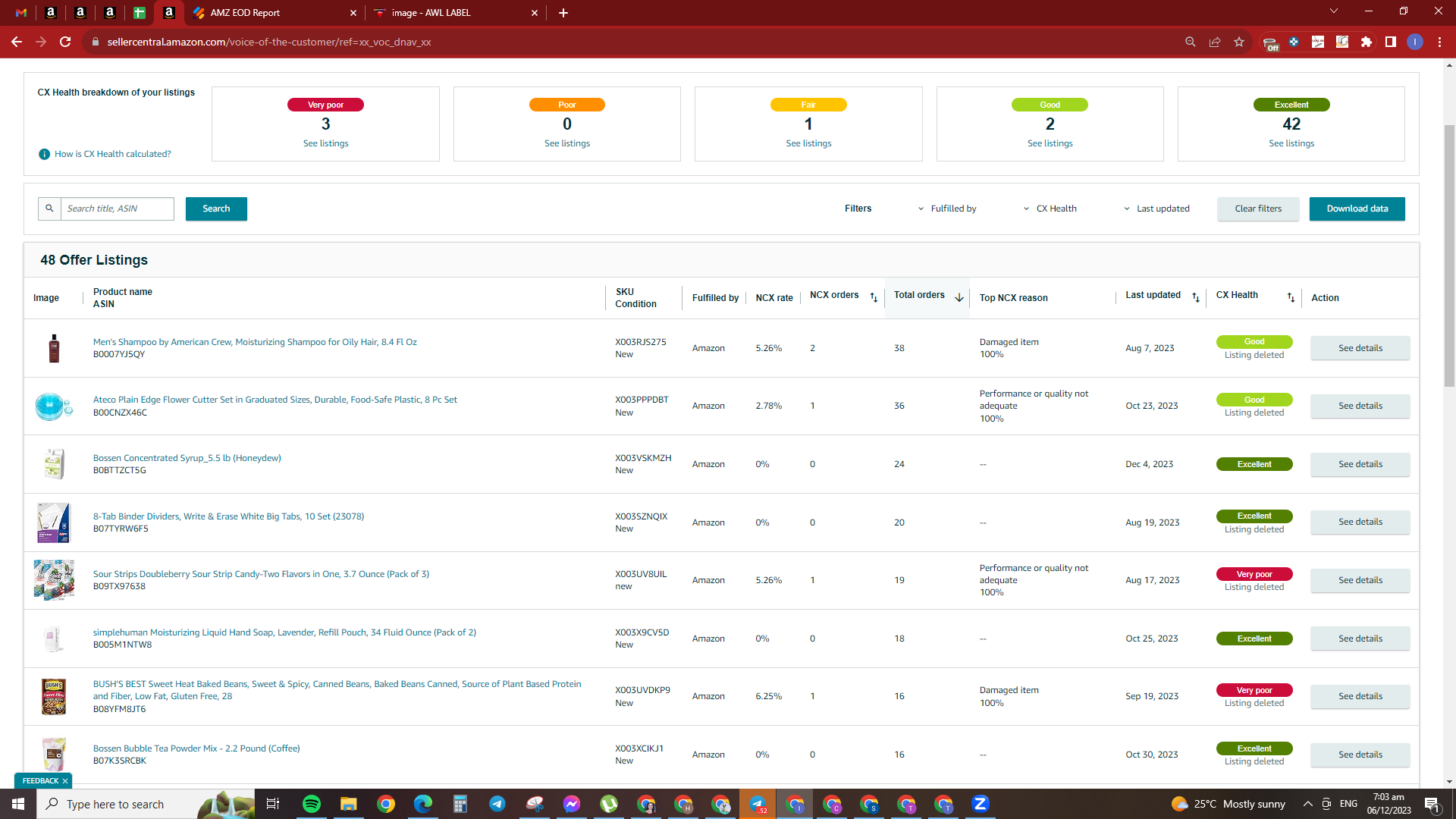Open Zoom from the taskbar
Viewport: 1456px width, 819px height.
pyautogui.click(x=981, y=804)
